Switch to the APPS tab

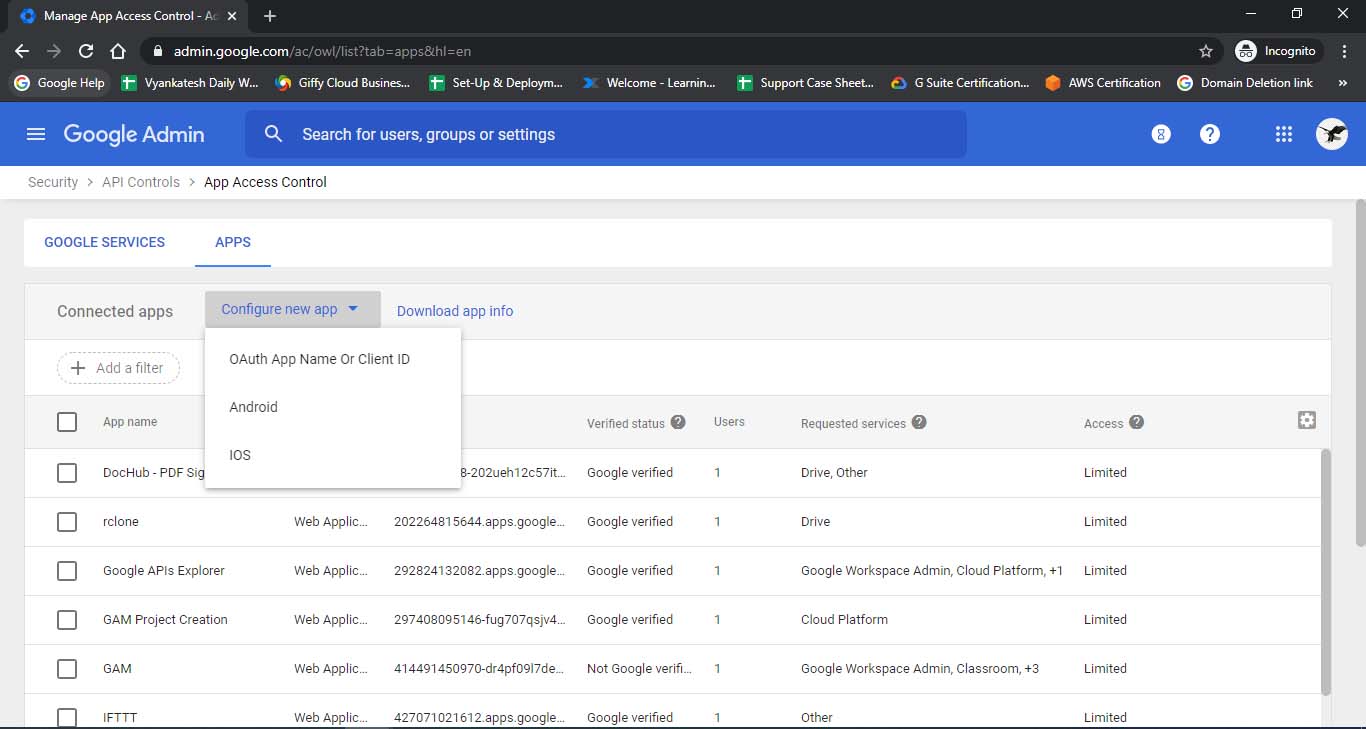pyautogui.click(x=233, y=242)
